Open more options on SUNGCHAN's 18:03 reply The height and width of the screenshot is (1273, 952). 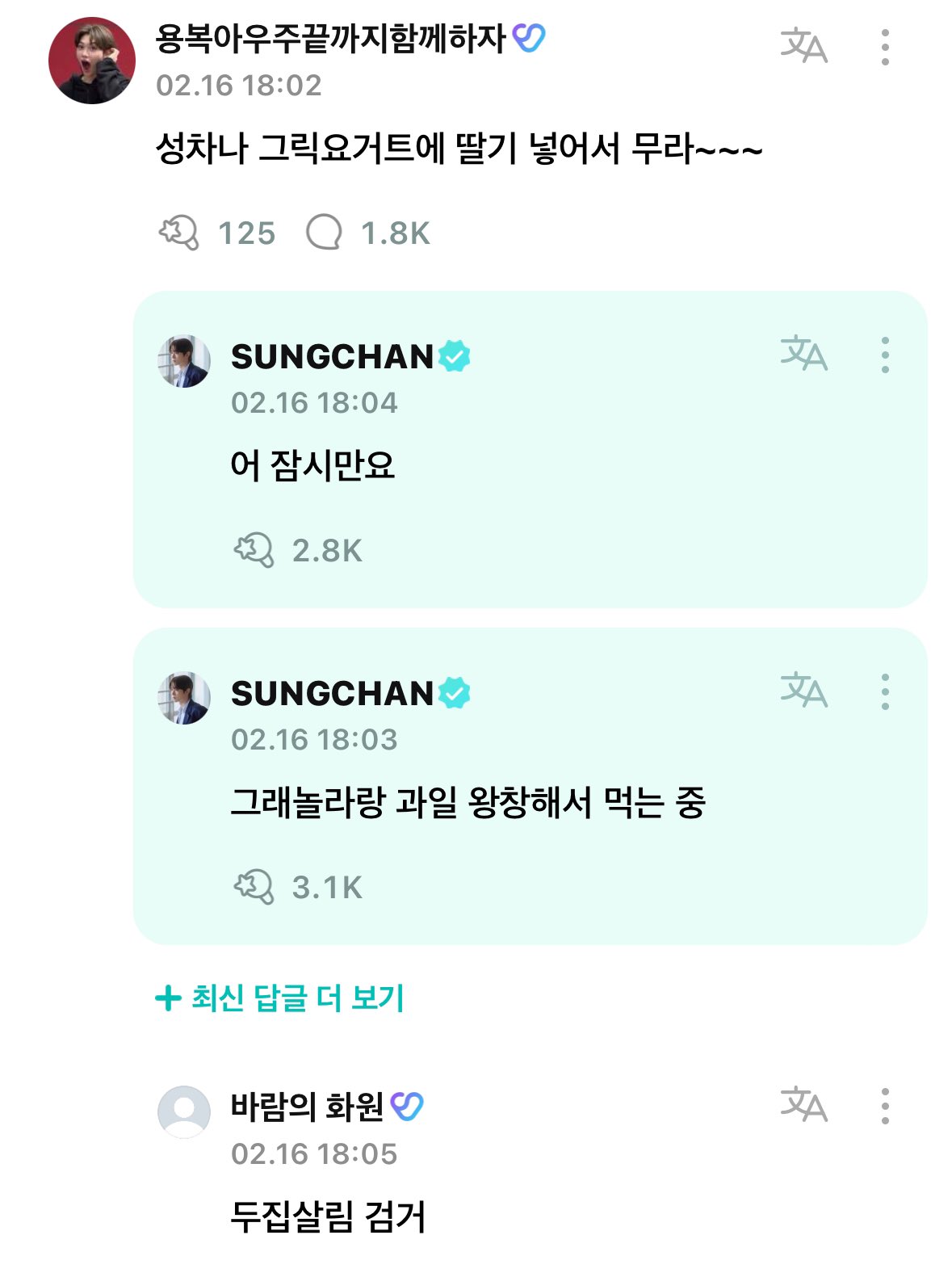pyautogui.click(x=885, y=691)
